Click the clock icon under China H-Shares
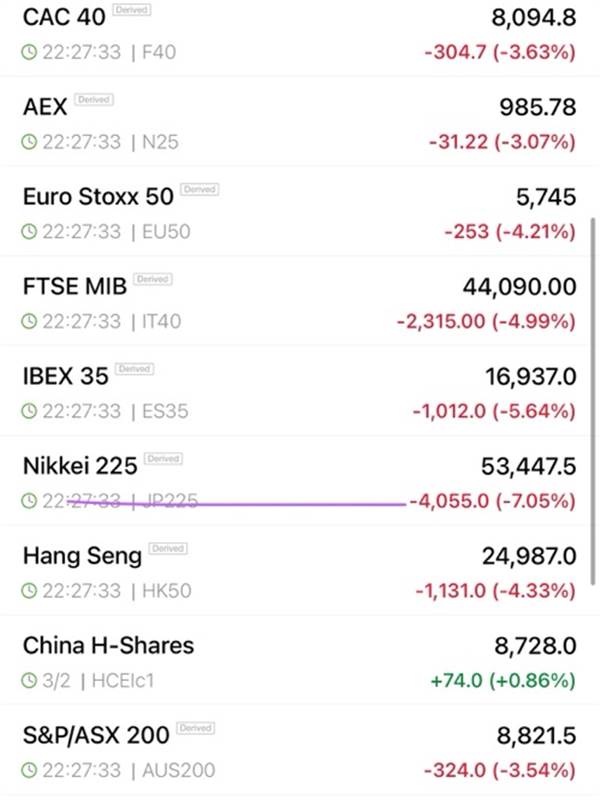 pos(28,681)
